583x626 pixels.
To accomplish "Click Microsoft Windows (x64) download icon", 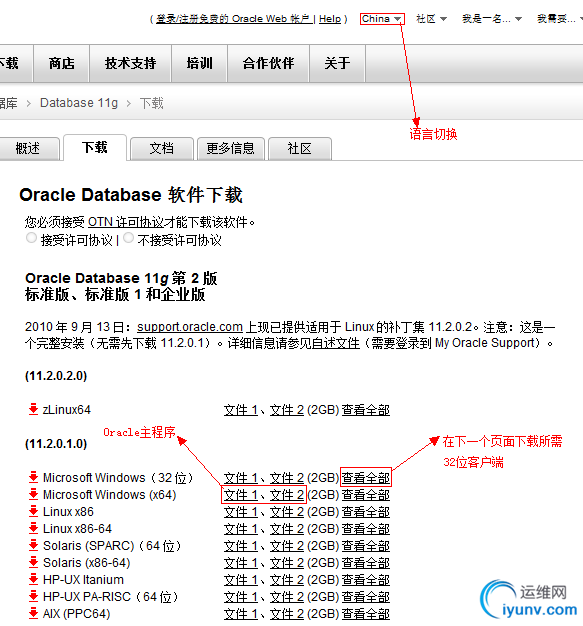I will [x=34, y=494].
